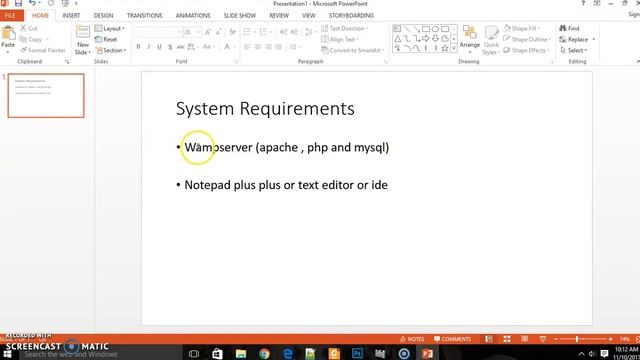Open the Text Direction dropdown
This screenshot has height=360, width=640.
344,28
